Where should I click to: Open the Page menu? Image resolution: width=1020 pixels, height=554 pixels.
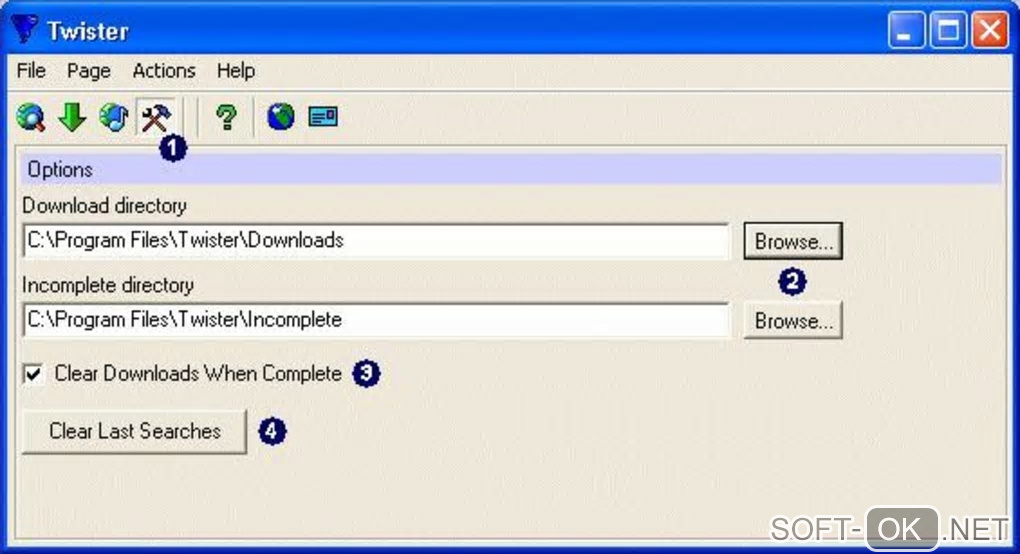click(x=88, y=70)
